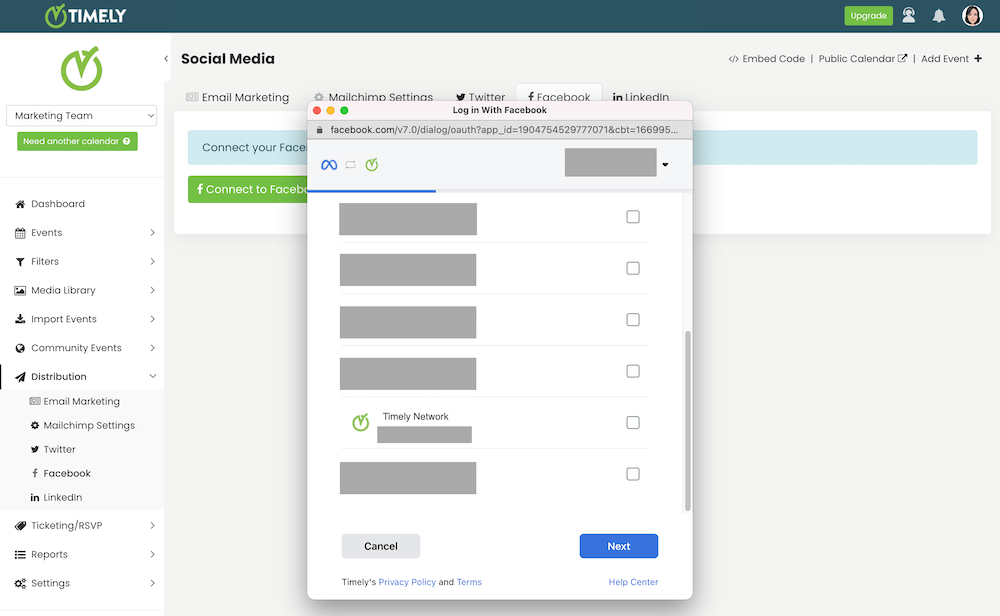Image resolution: width=1000 pixels, height=616 pixels.
Task: Expand the Ticketing/RSVP chevron
Action: 152,525
